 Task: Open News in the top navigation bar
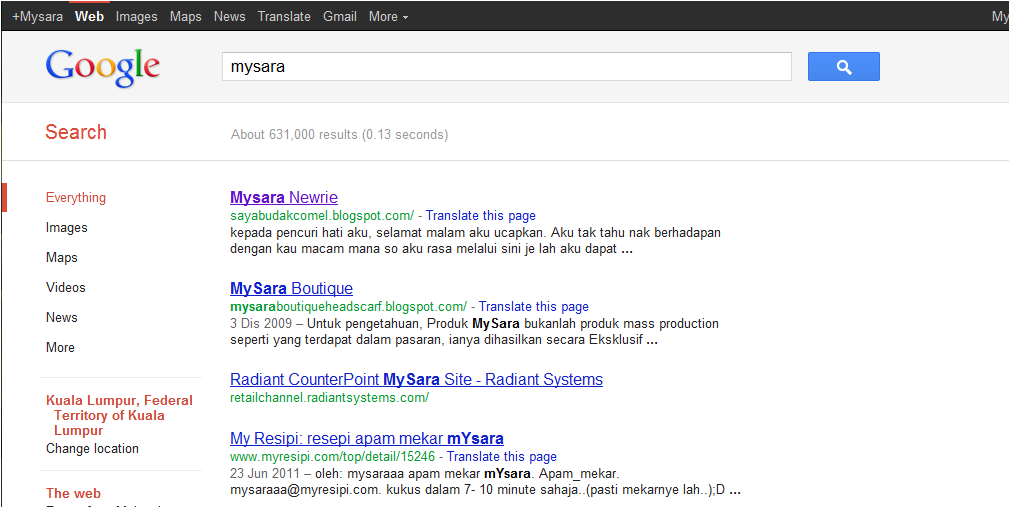[x=229, y=17]
